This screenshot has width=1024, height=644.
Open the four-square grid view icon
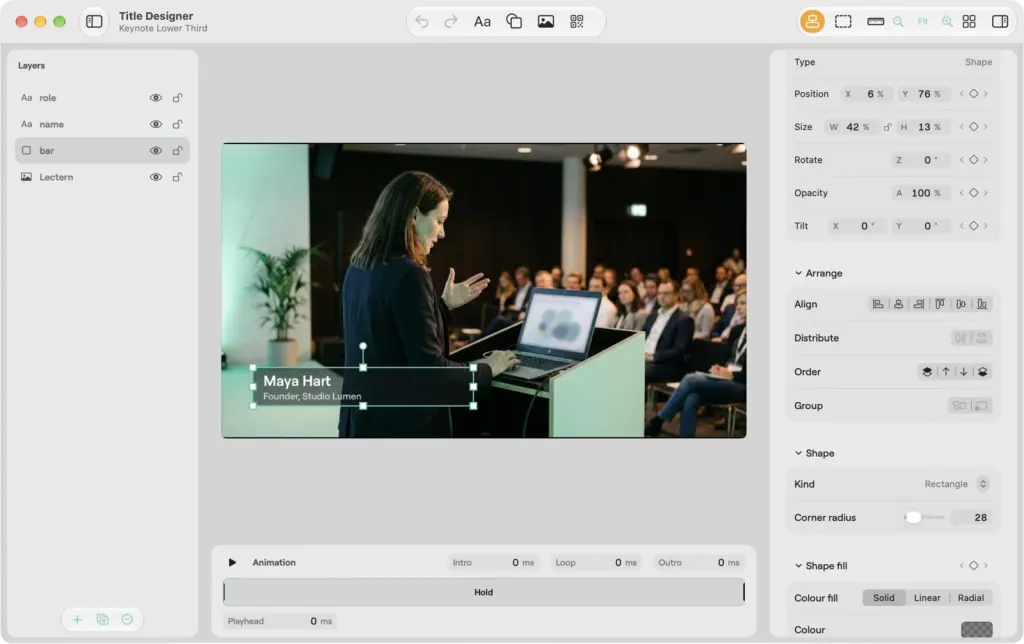969,22
